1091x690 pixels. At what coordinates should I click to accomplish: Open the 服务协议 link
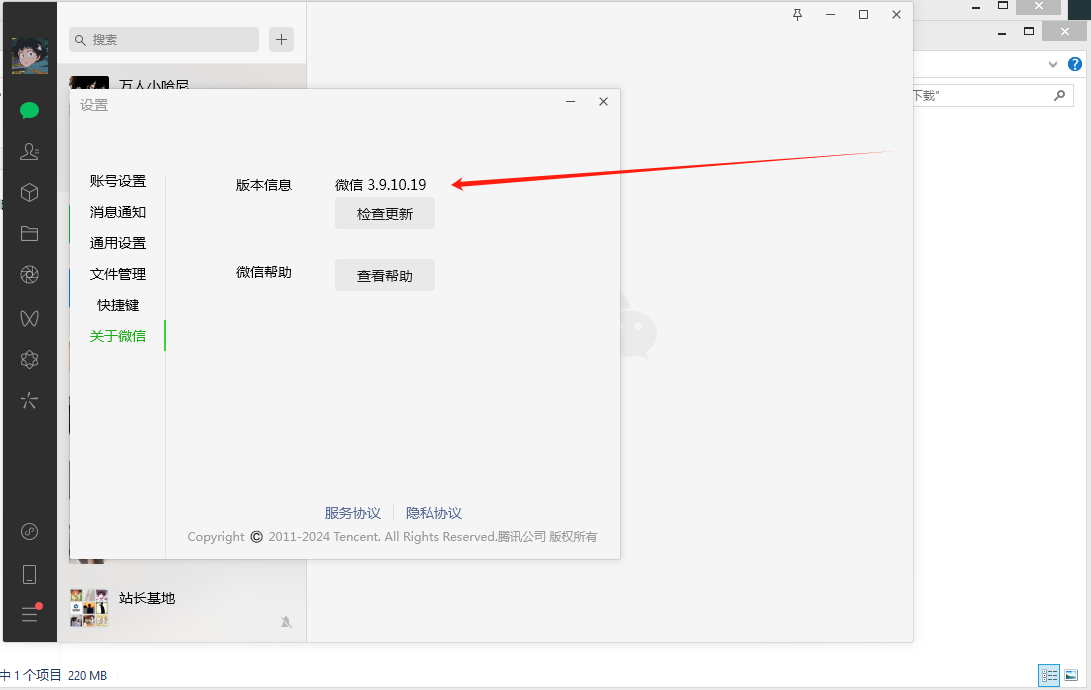click(353, 513)
